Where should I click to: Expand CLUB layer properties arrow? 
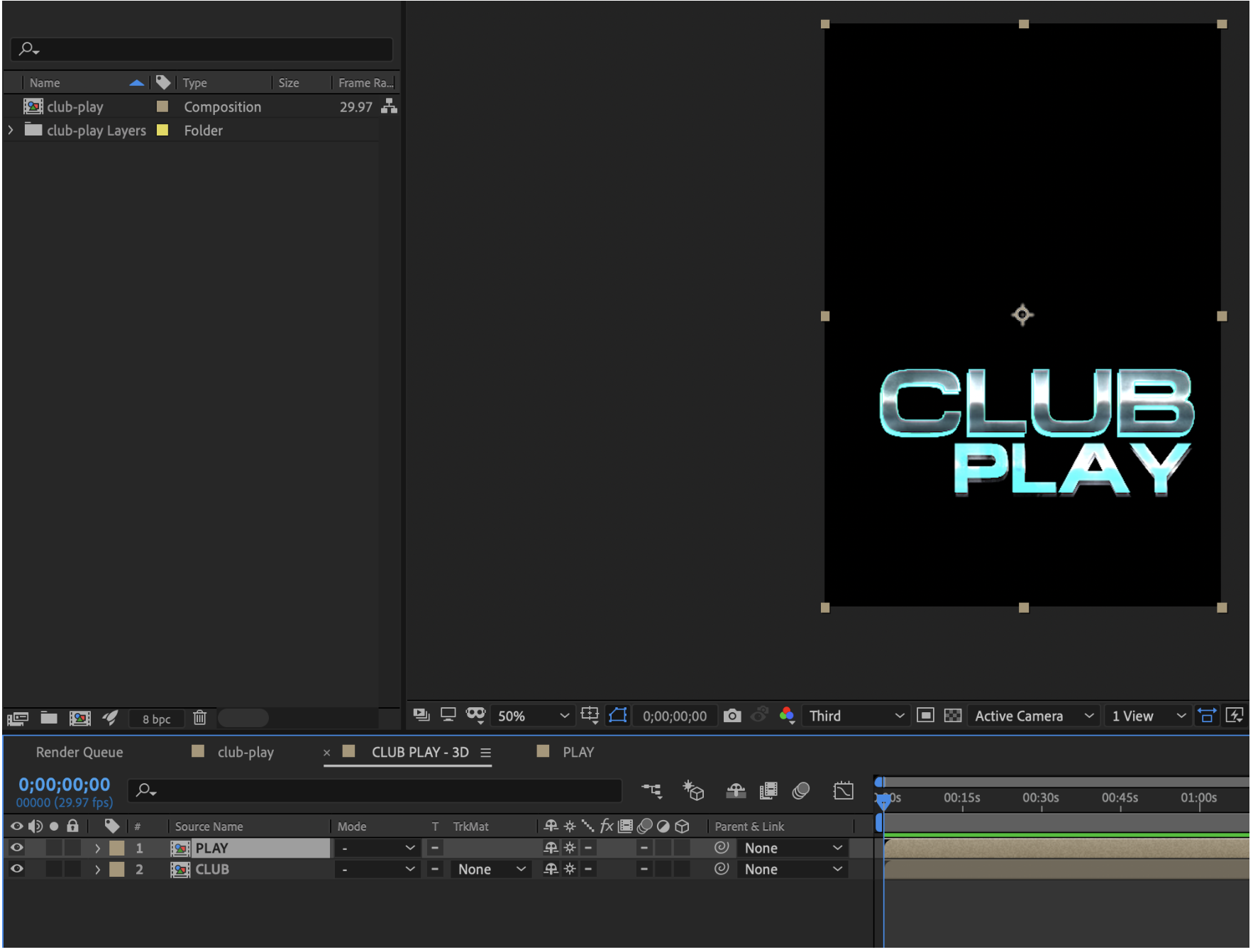click(x=97, y=870)
